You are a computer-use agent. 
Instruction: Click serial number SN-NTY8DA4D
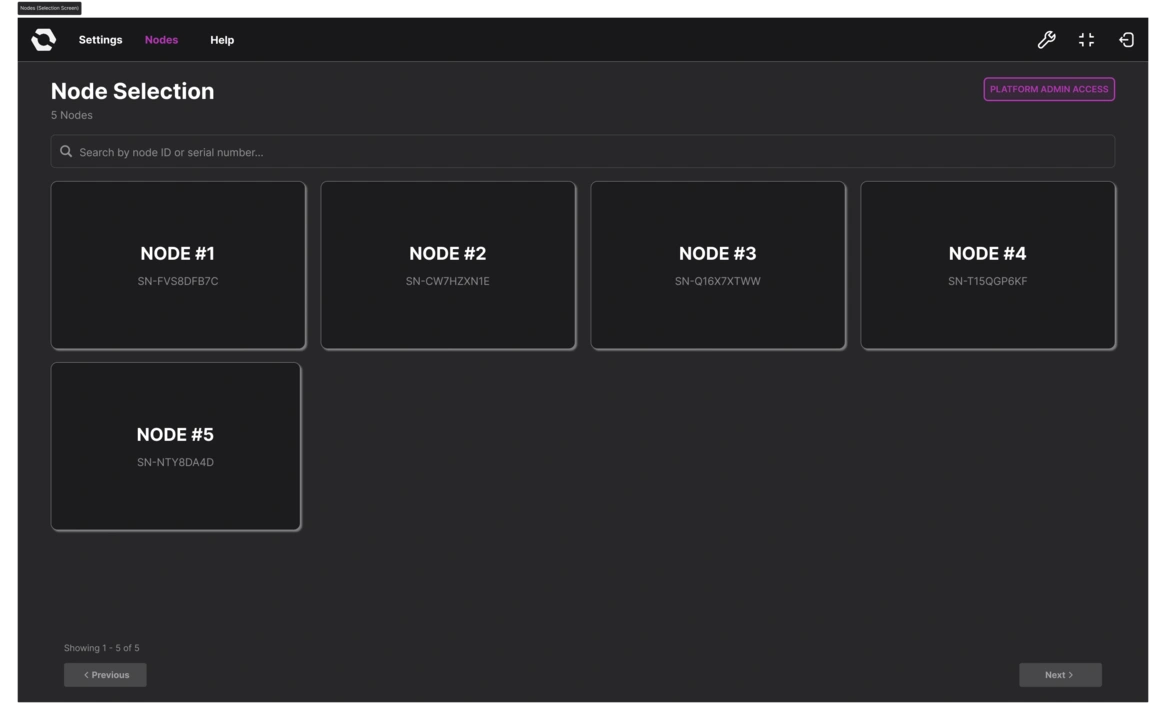point(175,462)
